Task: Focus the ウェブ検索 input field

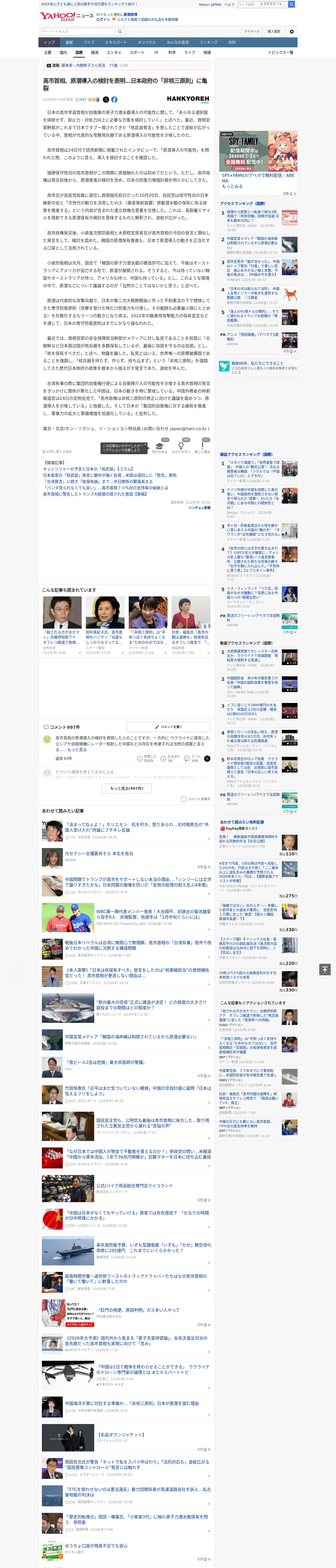Action: click(248, 4)
